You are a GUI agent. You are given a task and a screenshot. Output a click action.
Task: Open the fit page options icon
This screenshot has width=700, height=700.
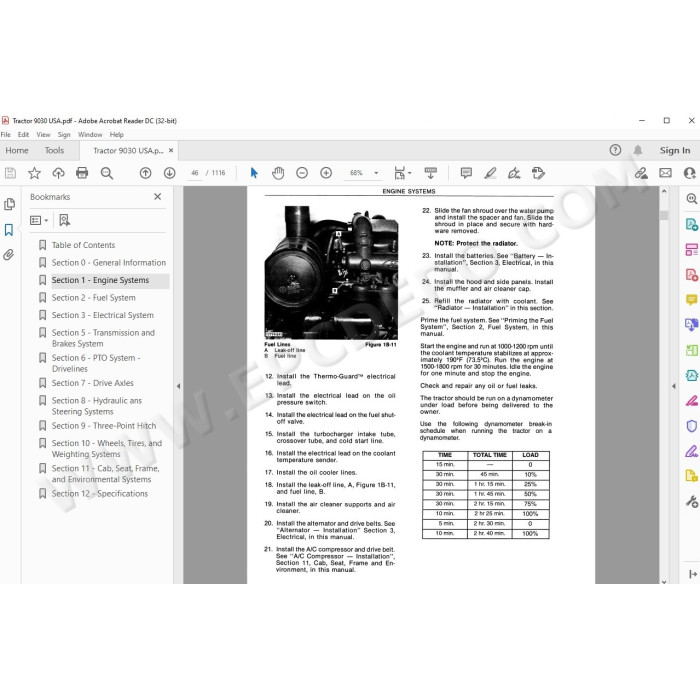pyautogui.click(x=402, y=173)
